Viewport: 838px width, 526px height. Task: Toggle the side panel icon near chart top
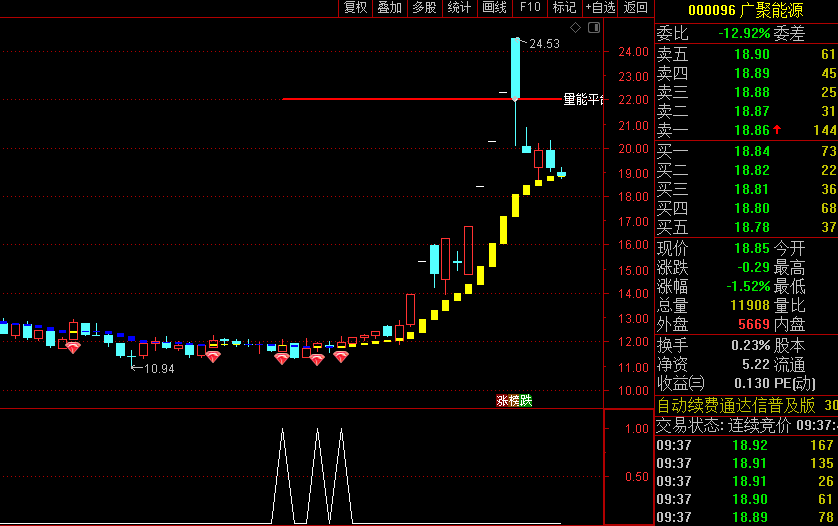[594, 28]
